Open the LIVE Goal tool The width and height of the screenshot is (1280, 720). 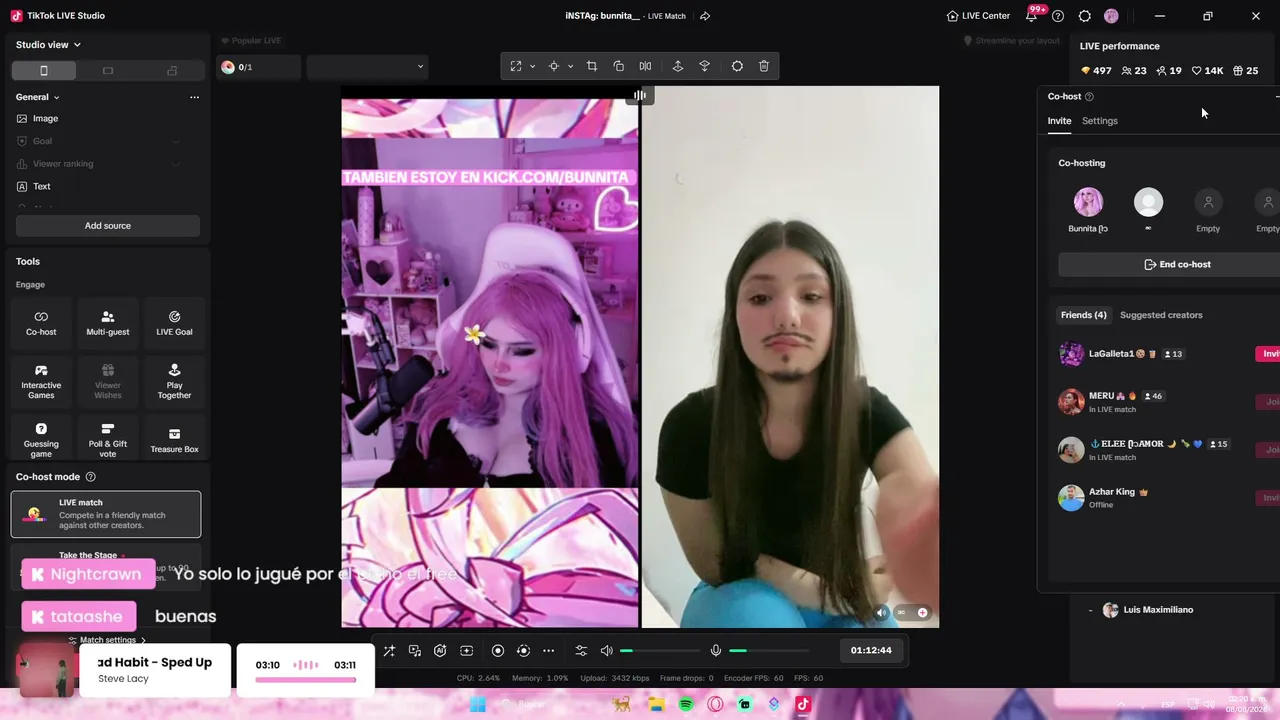tap(174, 322)
